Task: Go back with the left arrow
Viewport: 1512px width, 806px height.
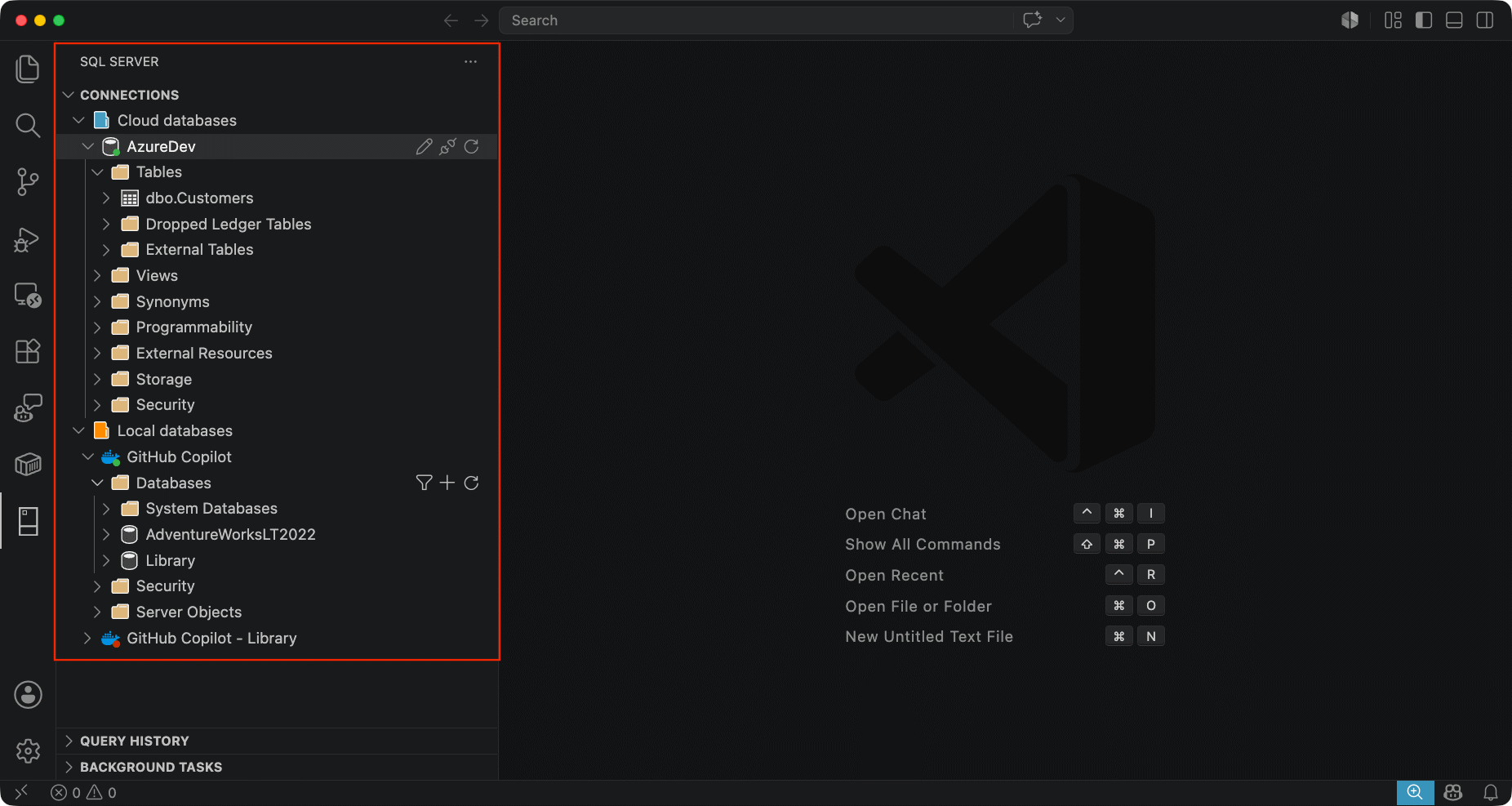Action: click(x=451, y=20)
